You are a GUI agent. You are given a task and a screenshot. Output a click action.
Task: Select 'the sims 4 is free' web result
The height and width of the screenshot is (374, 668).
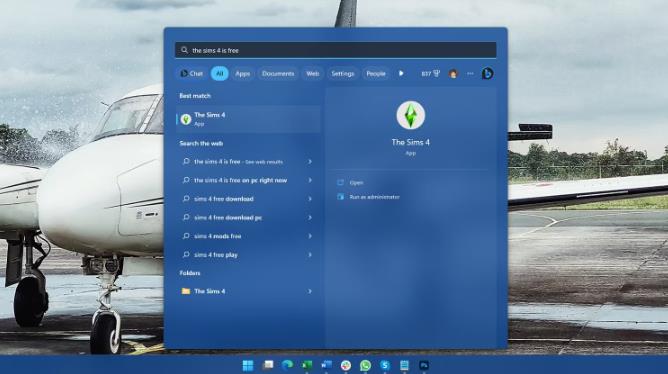pos(248,162)
